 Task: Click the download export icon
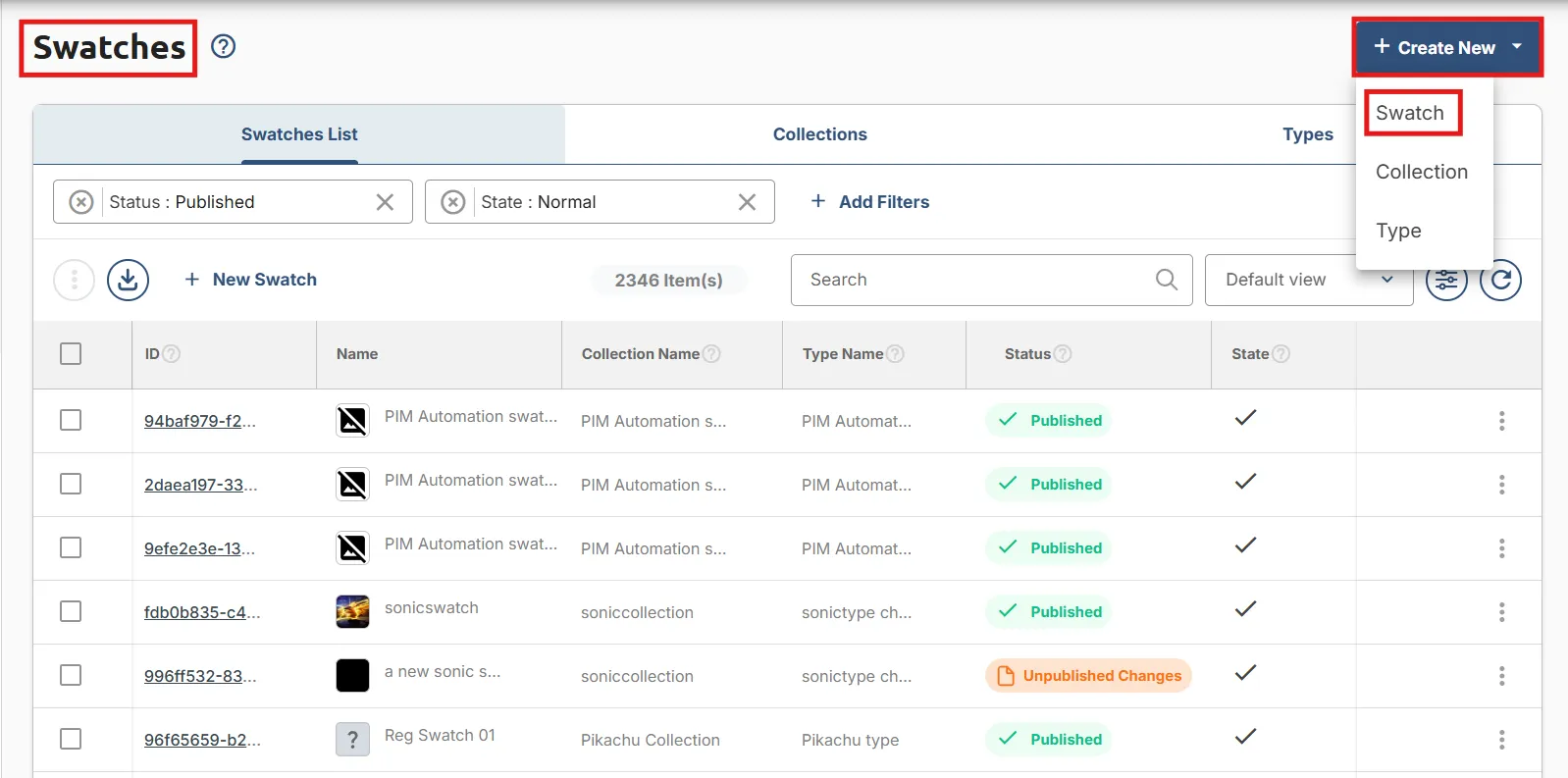pos(128,280)
